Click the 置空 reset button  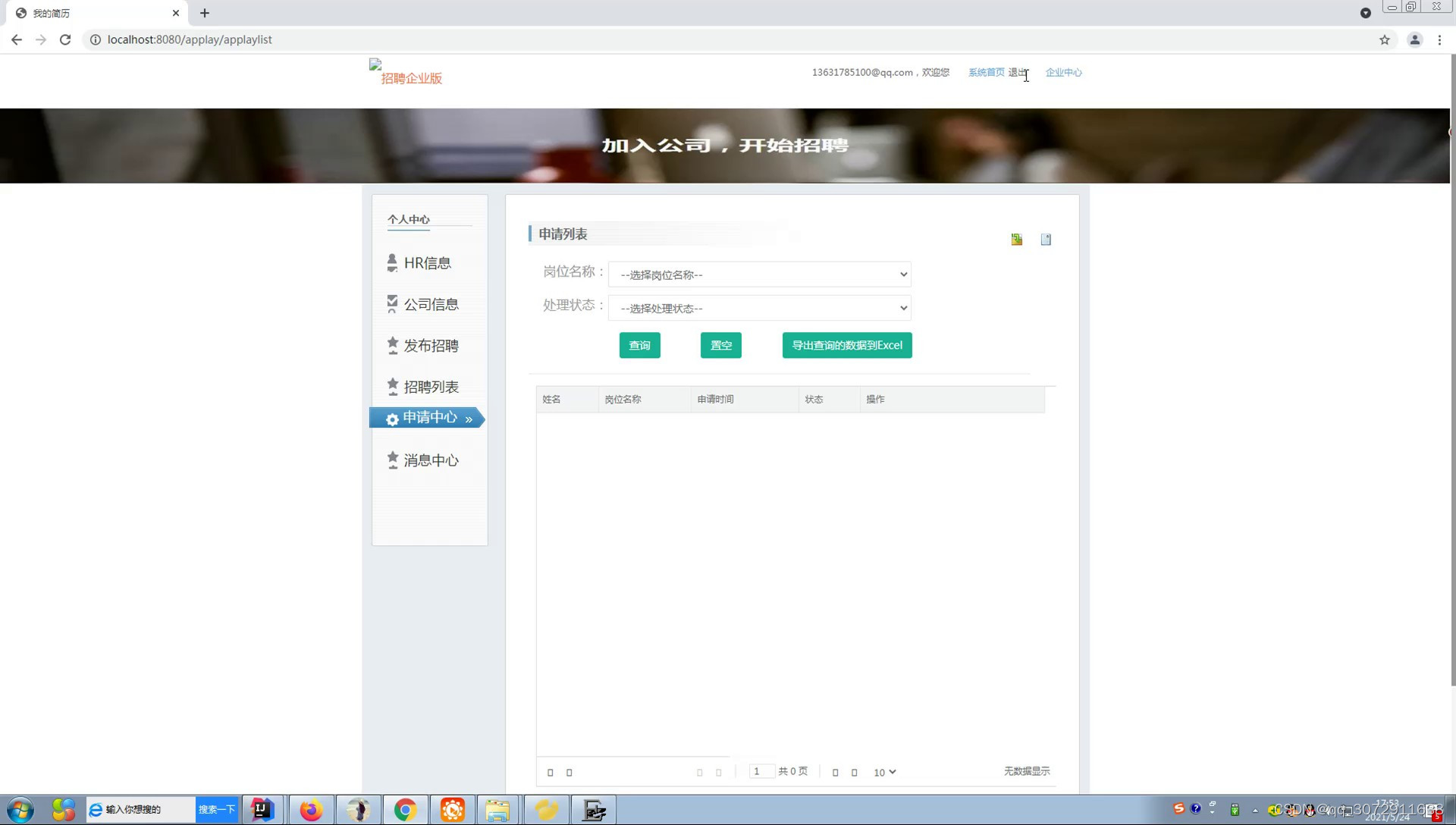point(720,345)
